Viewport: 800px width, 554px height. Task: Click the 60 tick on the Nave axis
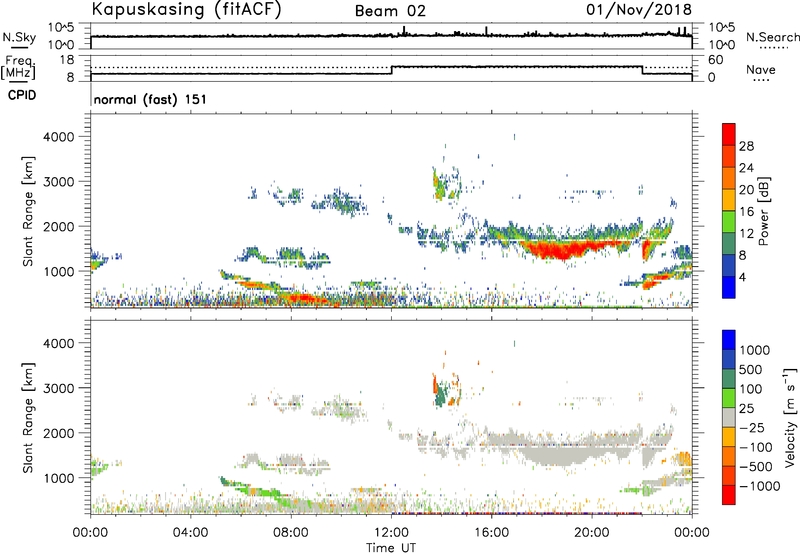(x=716, y=60)
